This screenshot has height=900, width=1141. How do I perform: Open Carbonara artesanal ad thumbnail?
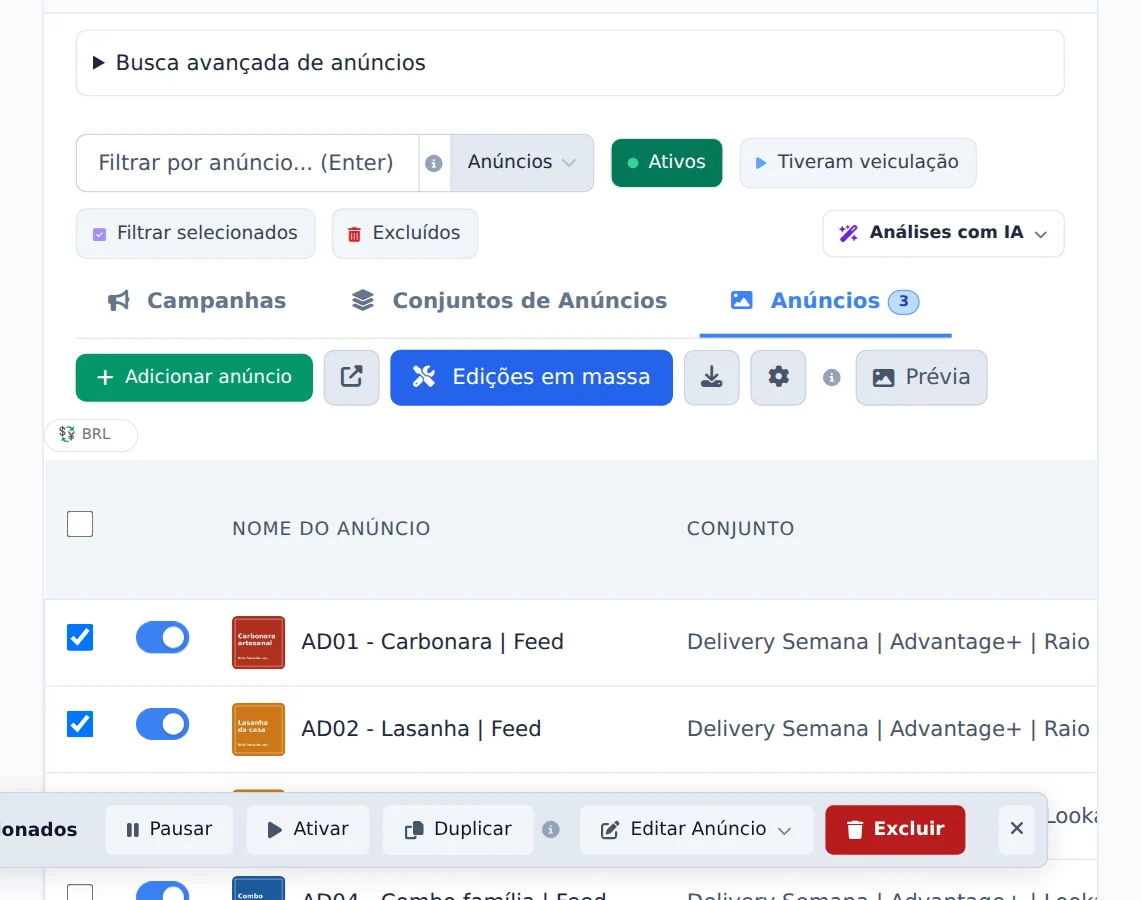(x=258, y=642)
